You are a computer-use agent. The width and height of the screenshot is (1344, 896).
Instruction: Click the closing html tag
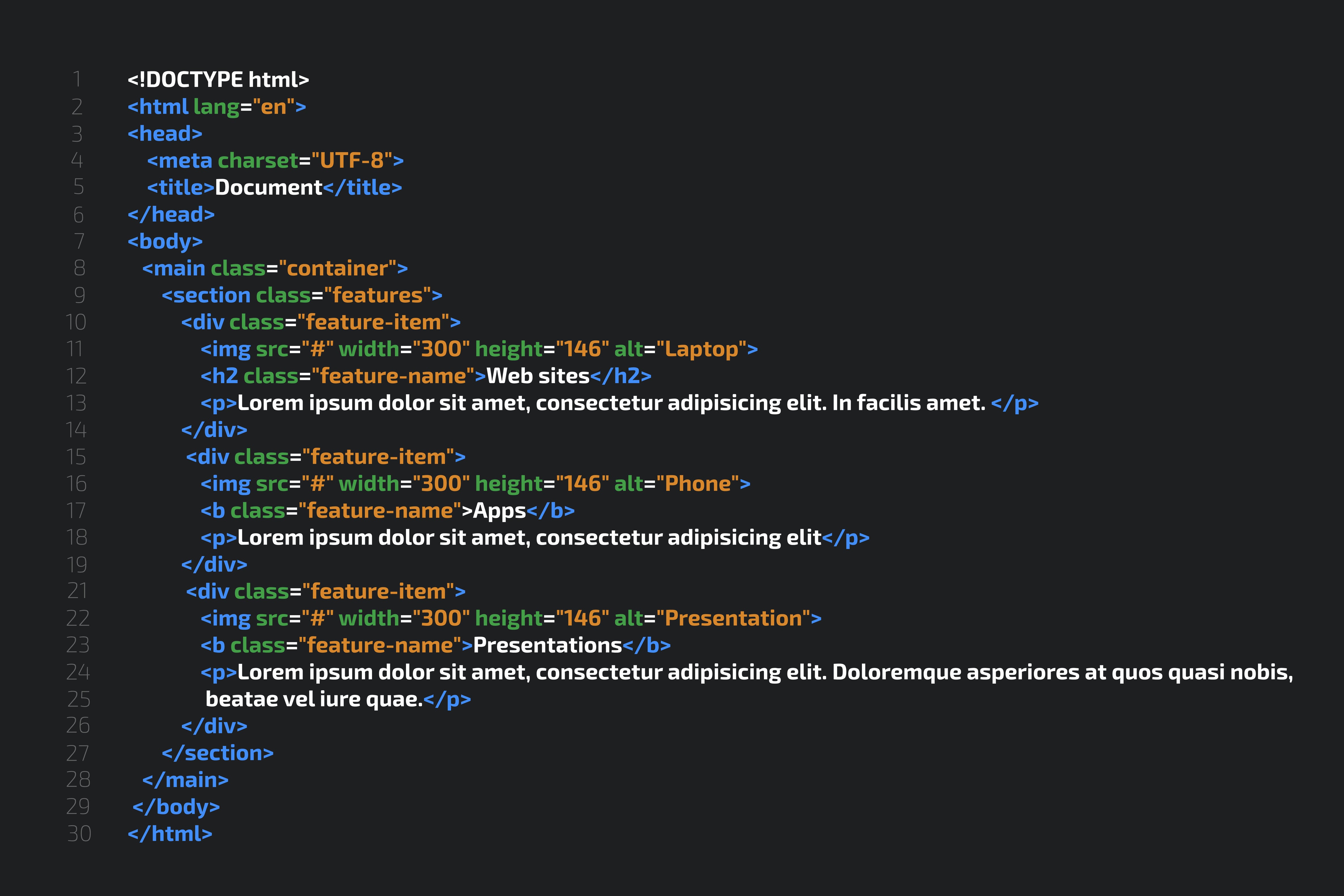tap(170, 834)
